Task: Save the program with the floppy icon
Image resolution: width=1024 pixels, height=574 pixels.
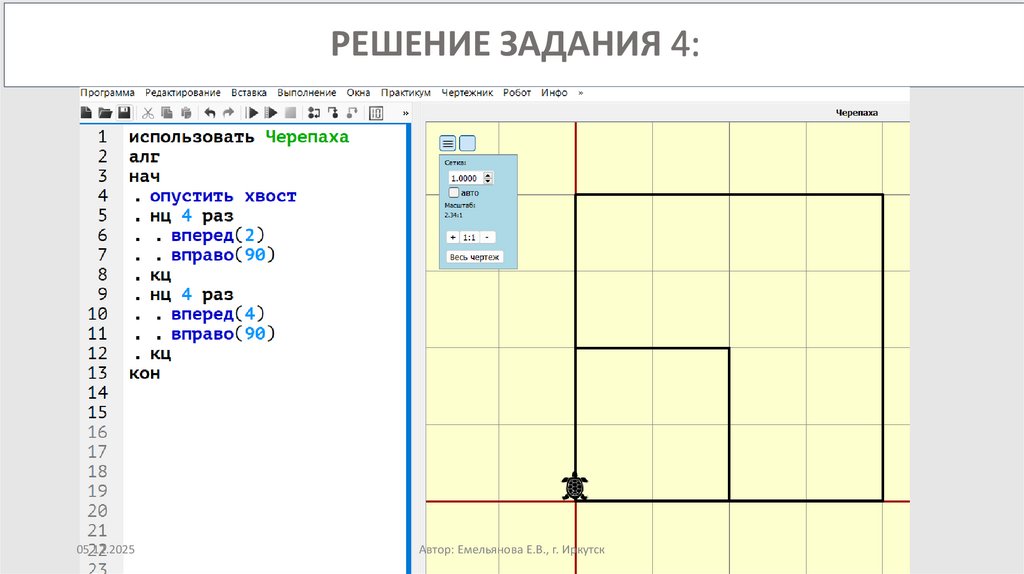Action: point(124,113)
